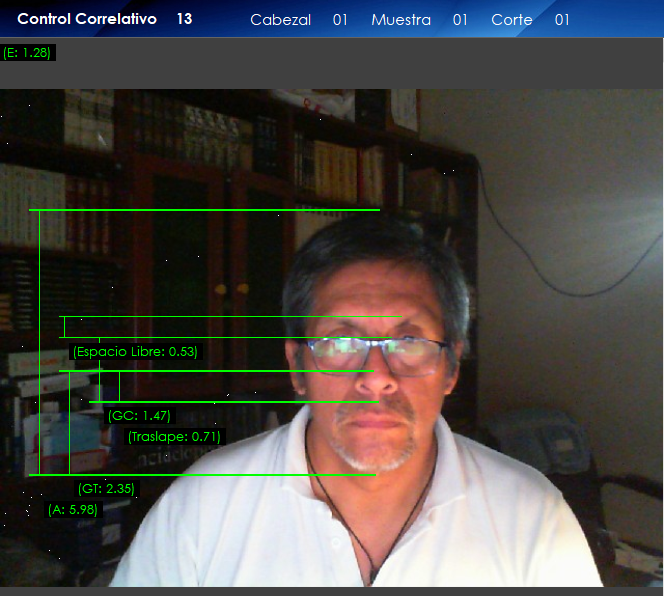Click the Cabezal header label
The height and width of the screenshot is (596, 664).
(280, 20)
